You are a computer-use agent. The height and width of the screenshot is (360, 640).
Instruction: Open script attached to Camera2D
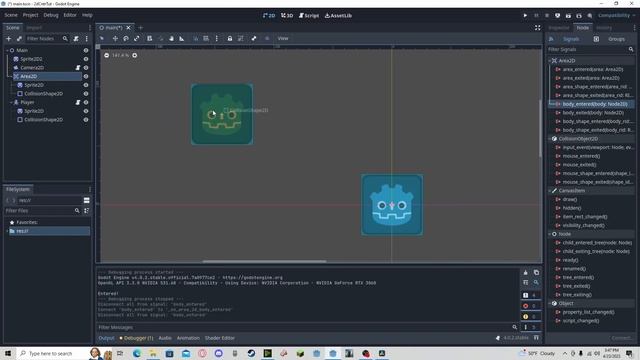[x=78, y=68]
